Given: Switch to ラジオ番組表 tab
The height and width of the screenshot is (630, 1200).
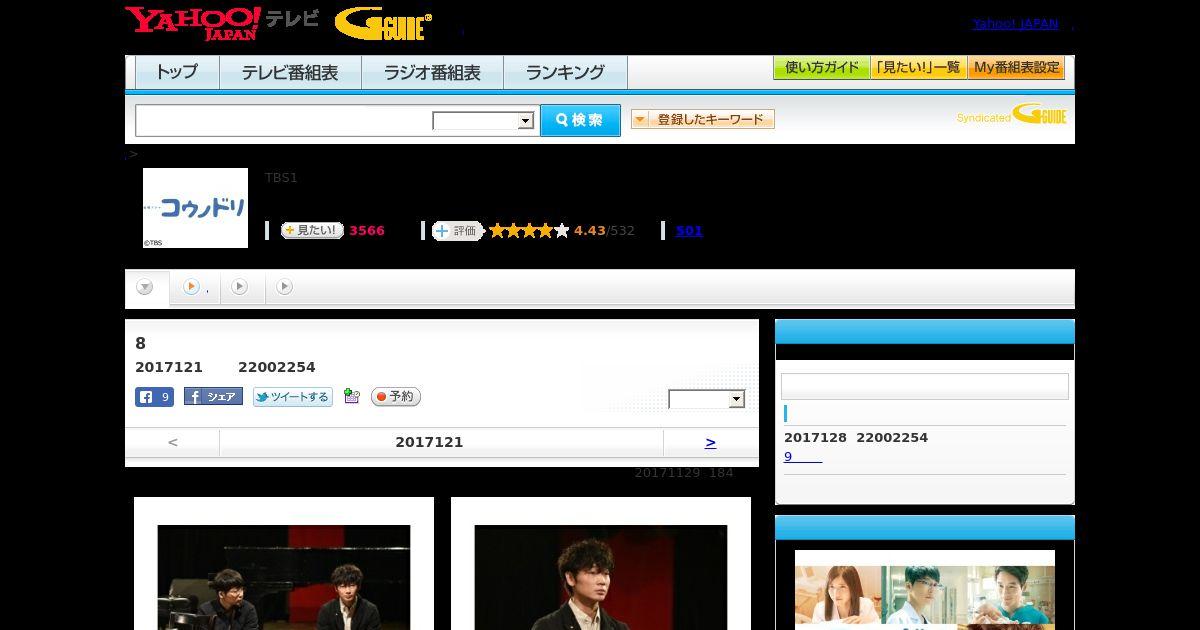Looking at the screenshot, I should click(x=432, y=72).
